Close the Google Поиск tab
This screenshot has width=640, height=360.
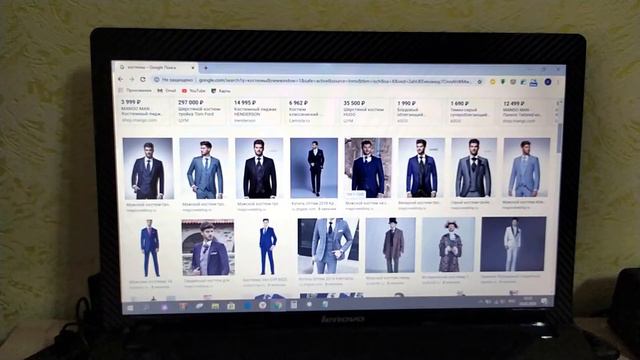[193, 67]
